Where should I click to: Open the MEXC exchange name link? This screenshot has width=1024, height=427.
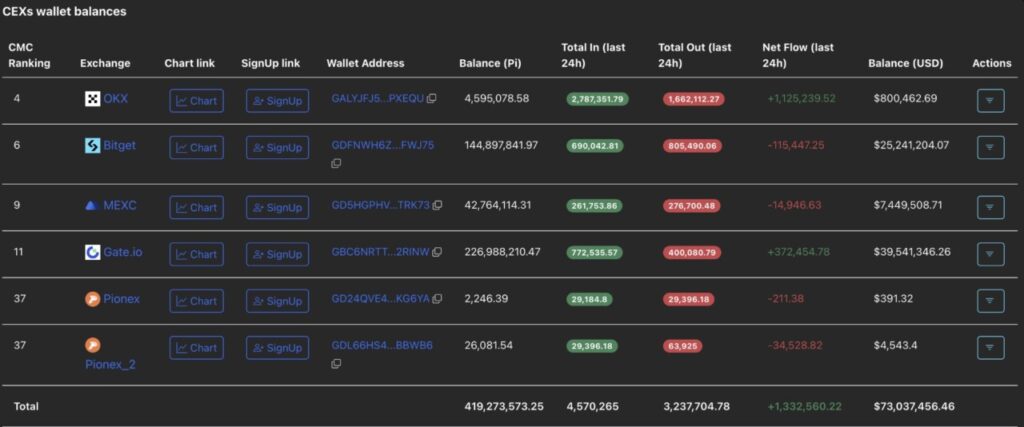click(x=119, y=206)
